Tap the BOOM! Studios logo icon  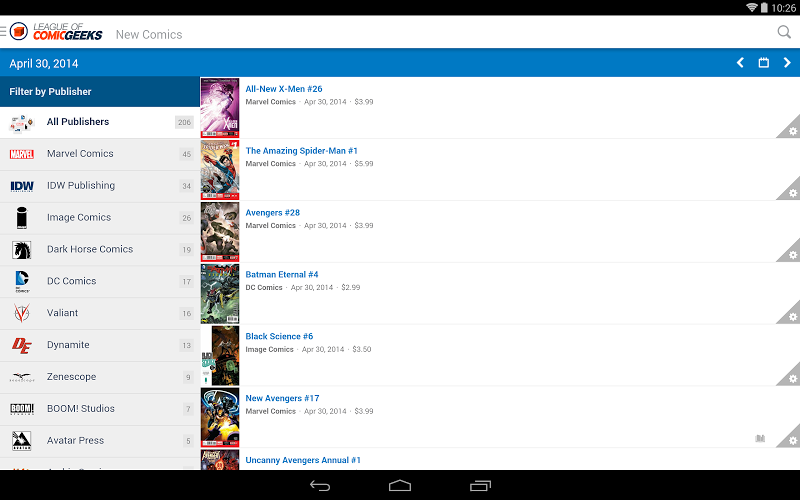pos(22,409)
